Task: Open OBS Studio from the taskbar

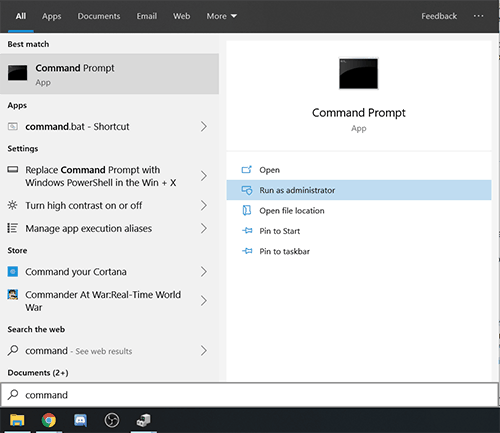Action: 112,420
